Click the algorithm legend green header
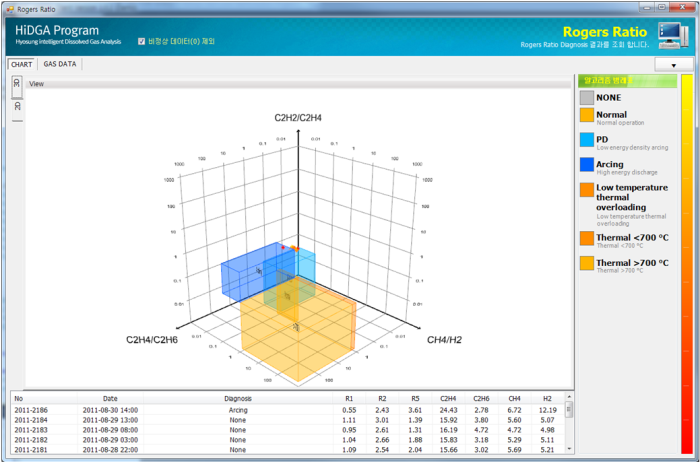Viewport: 700px width, 462px height. [627, 80]
